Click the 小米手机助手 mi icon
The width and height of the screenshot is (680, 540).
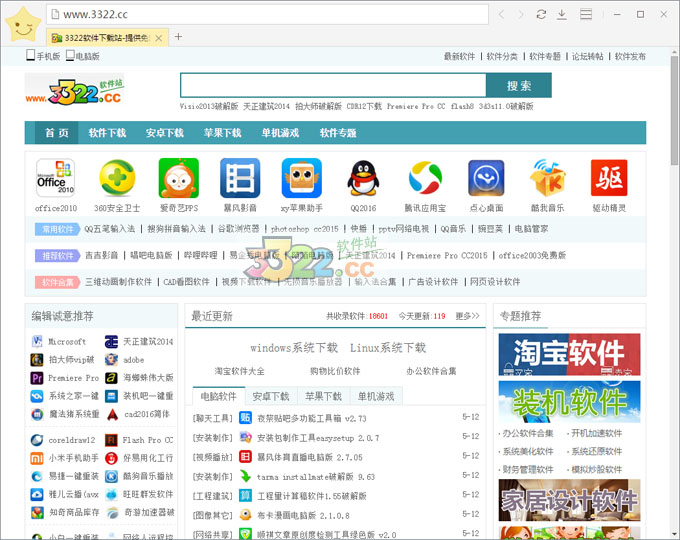37,458
